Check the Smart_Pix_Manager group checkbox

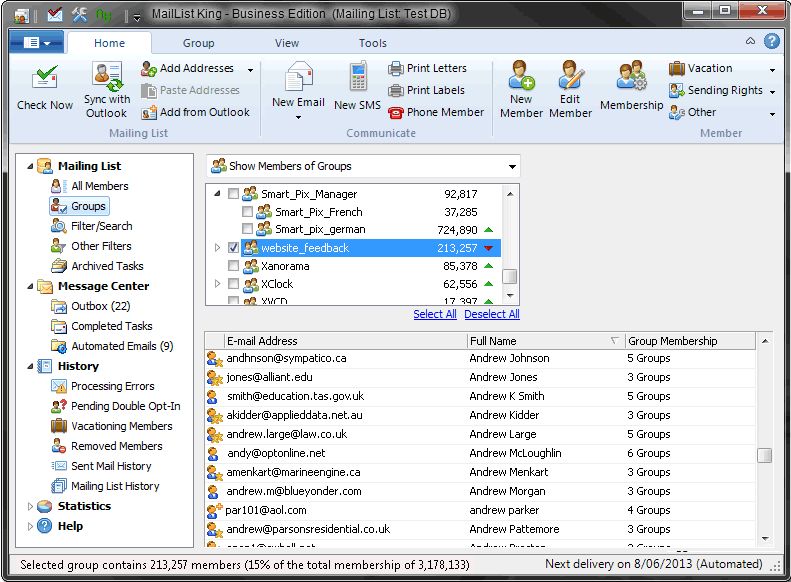(234, 194)
